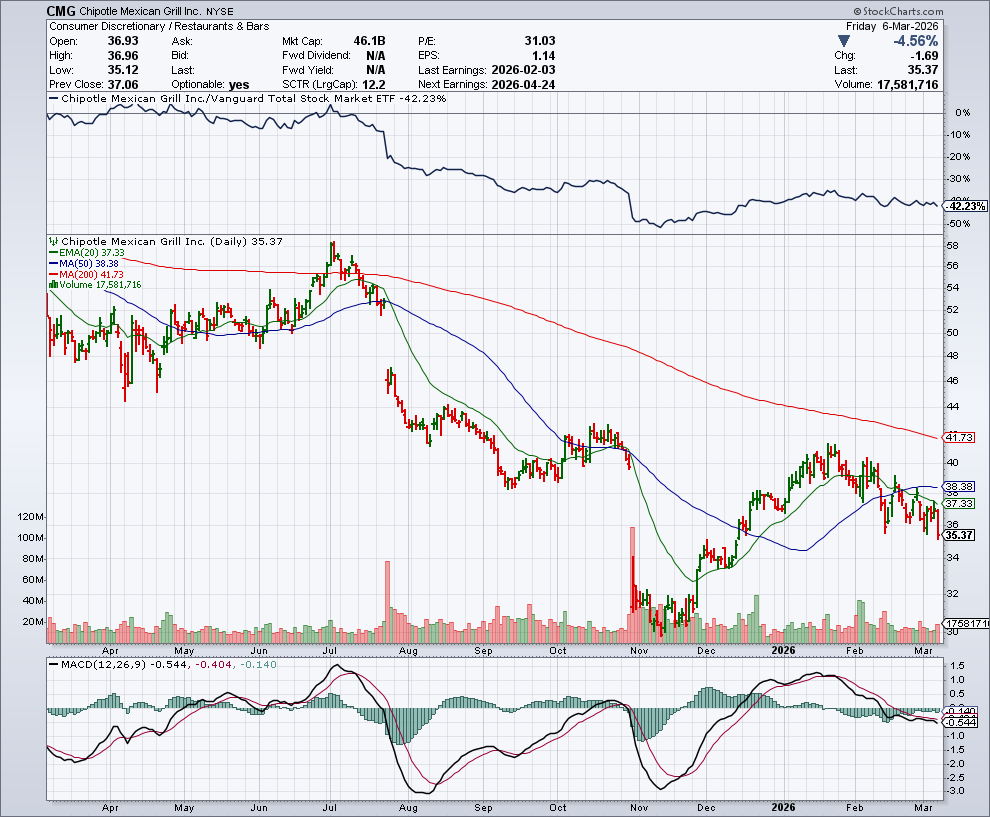Click the Chg value -1.69
The image size is (990, 817).
(x=923, y=56)
